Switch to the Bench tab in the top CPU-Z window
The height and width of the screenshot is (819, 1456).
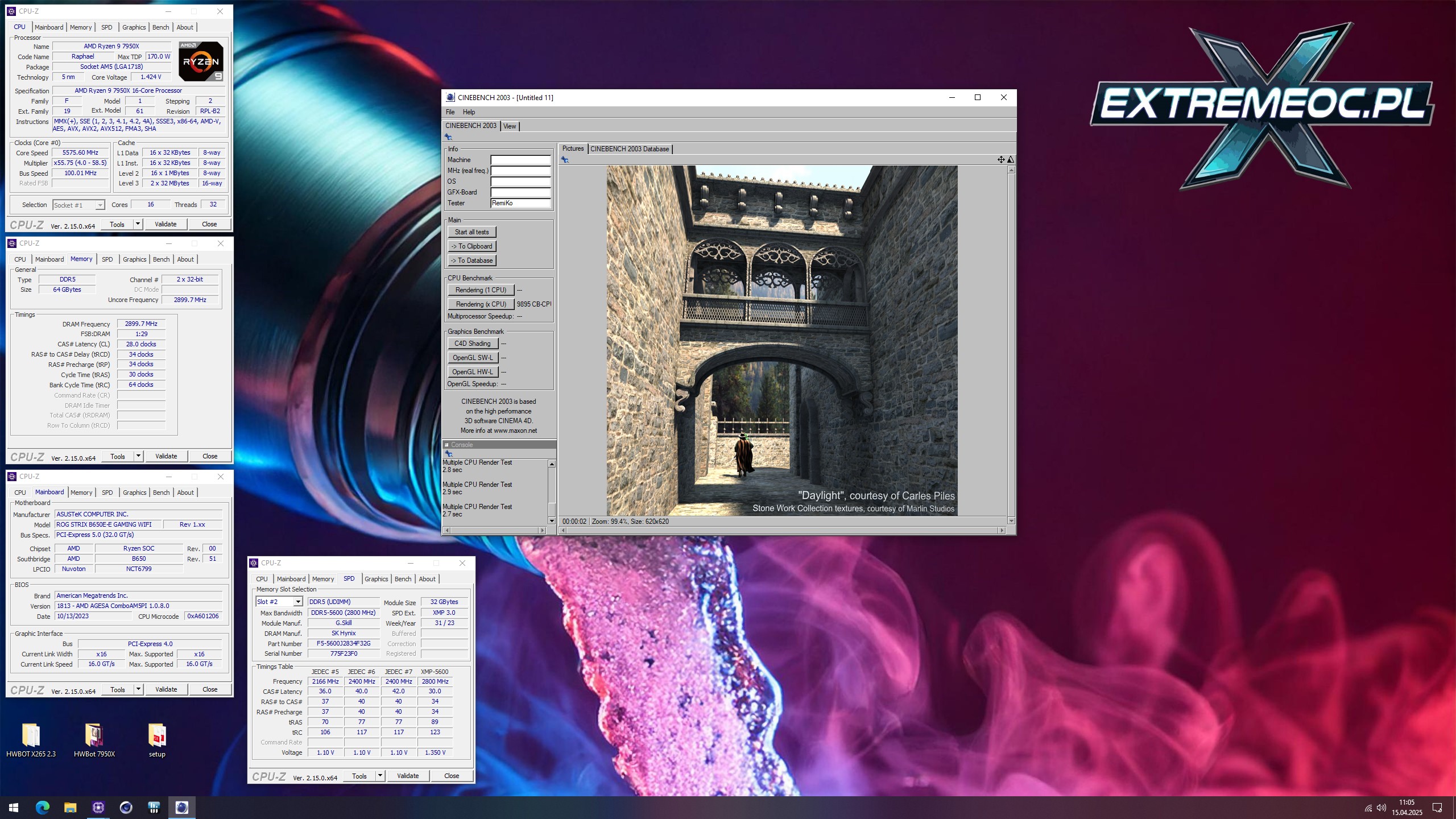(160, 27)
